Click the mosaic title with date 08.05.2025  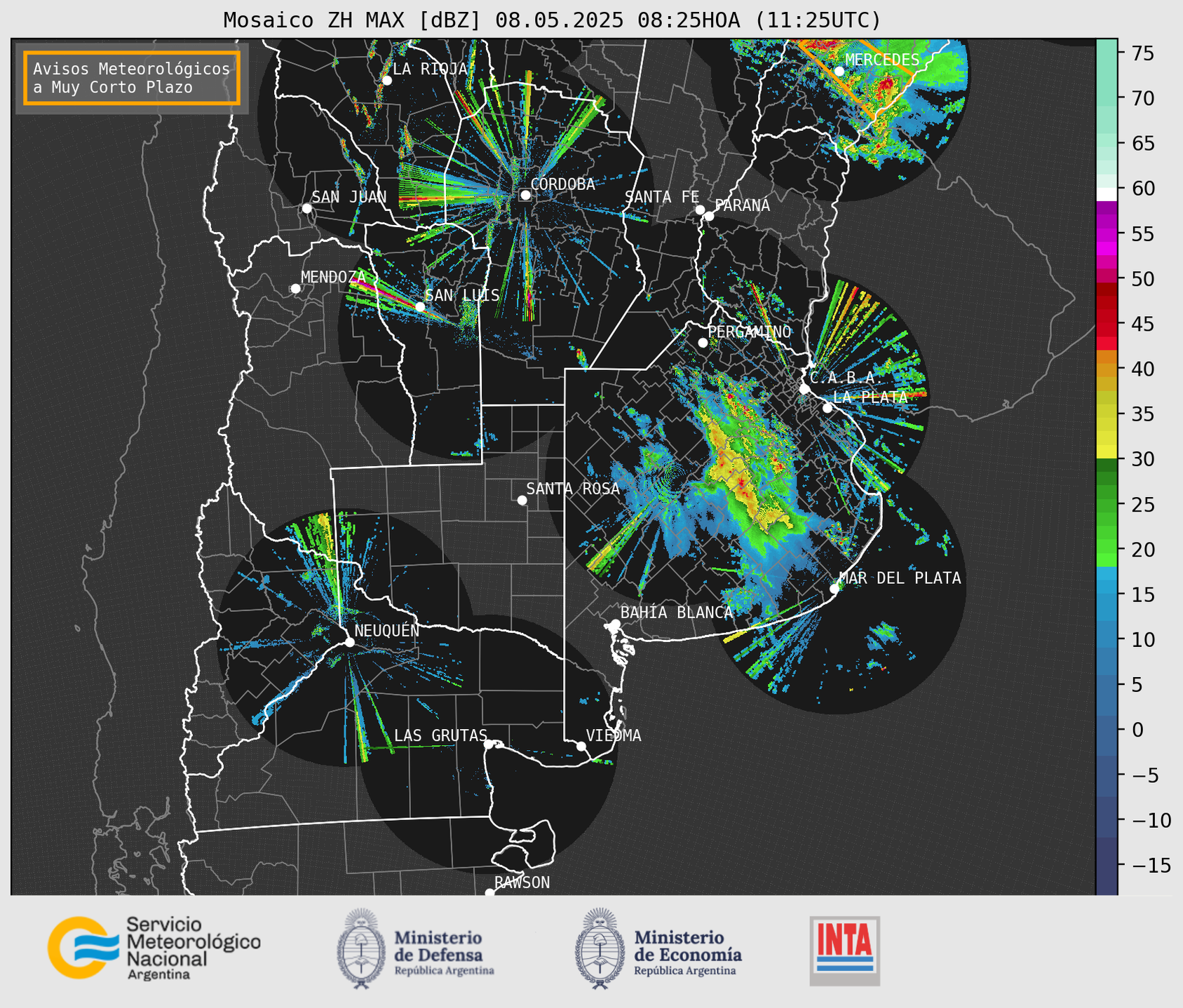pos(552,20)
